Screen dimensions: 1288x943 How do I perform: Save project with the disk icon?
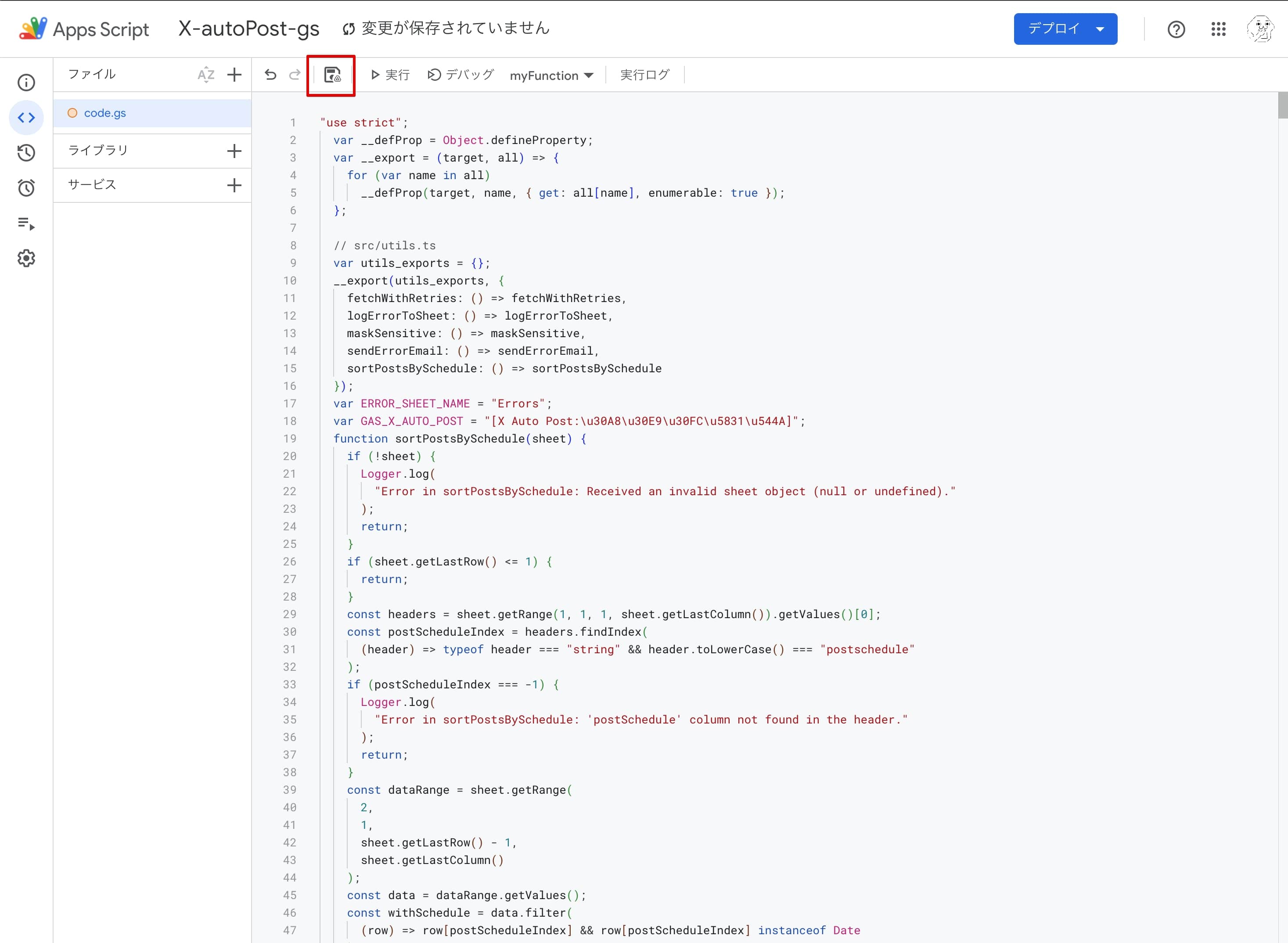point(332,75)
